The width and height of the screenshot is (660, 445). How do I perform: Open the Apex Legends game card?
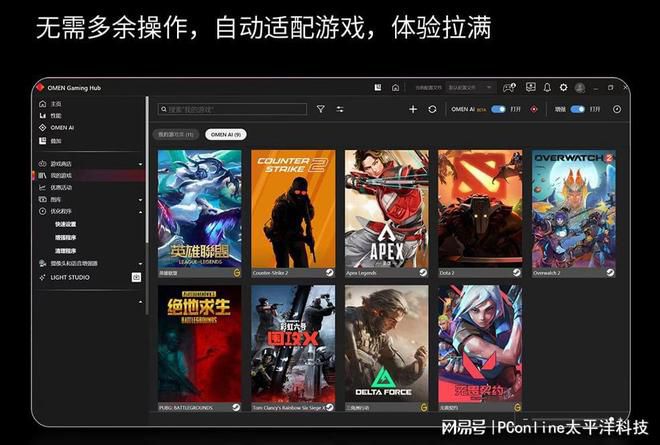pyautogui.click(x=387, y=213)
